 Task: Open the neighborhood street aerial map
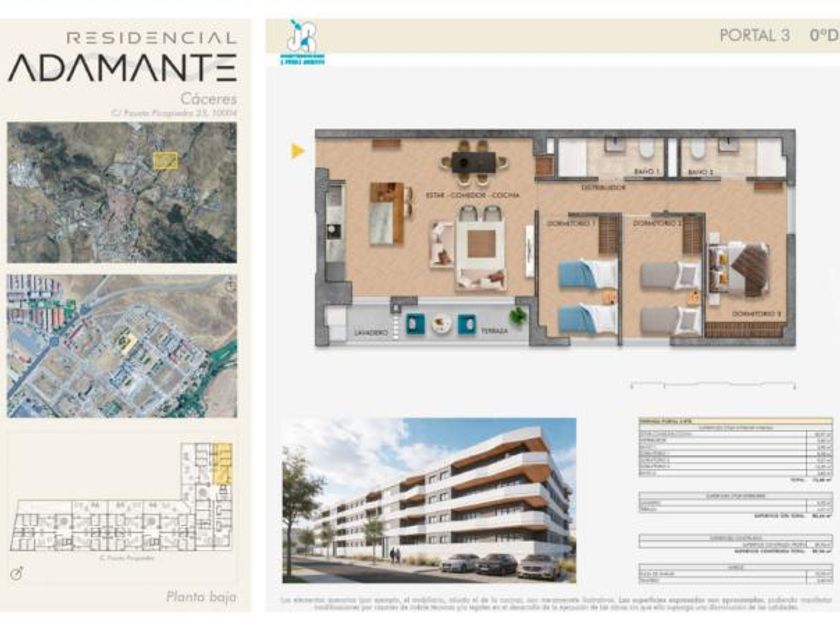point(122,346)
